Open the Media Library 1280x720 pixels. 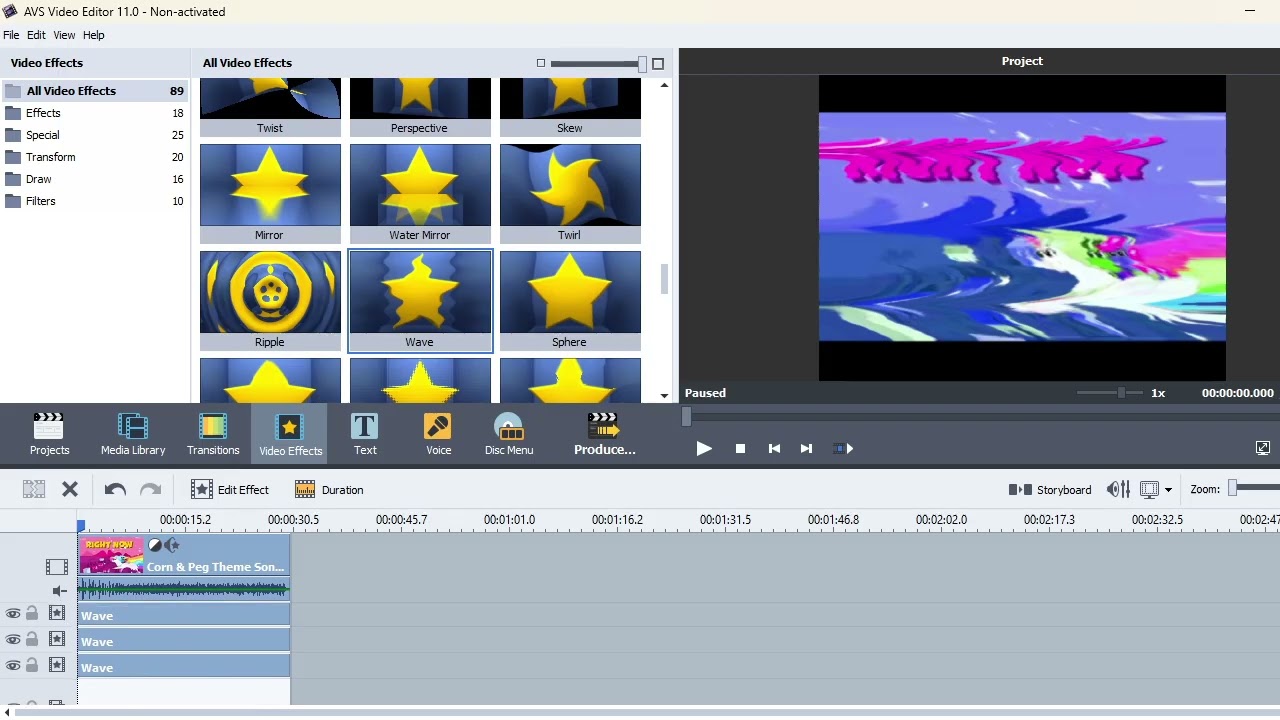(133, 434)
